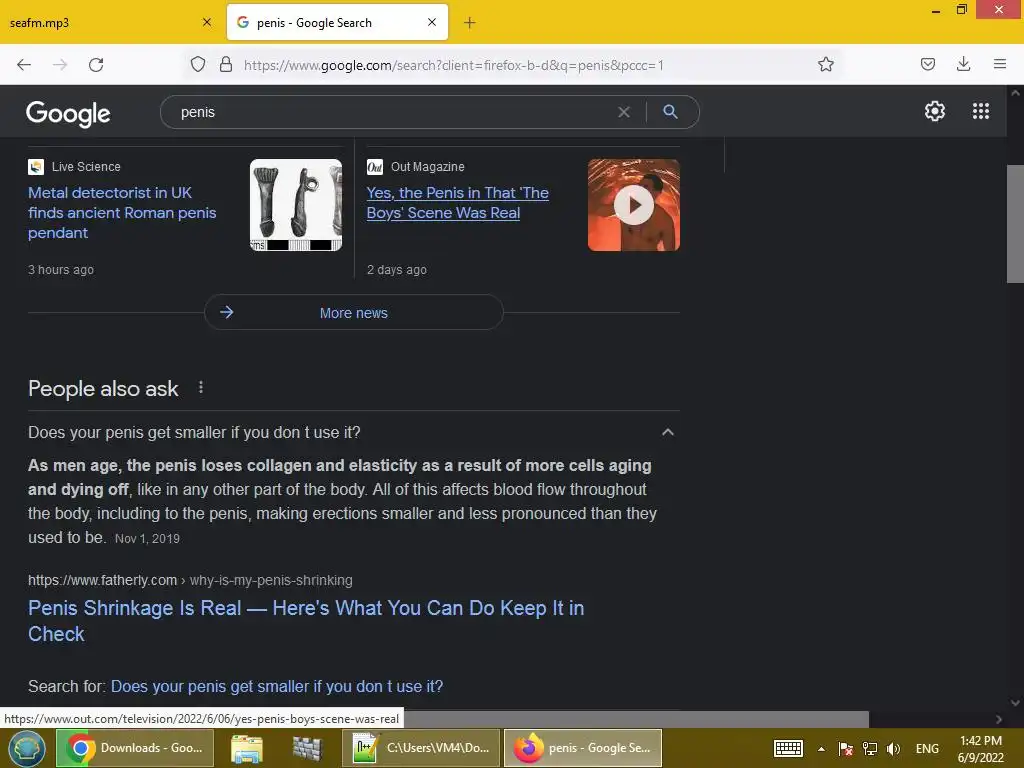The width and height of the screenshot is (1024, 768).
Task: Collapse the expanded People also ask question
Action: tap(667, 432)
